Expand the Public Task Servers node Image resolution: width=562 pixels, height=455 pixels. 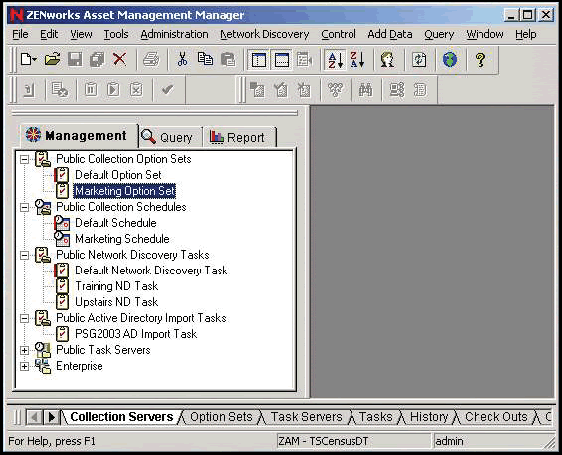[x=24, y=350]
